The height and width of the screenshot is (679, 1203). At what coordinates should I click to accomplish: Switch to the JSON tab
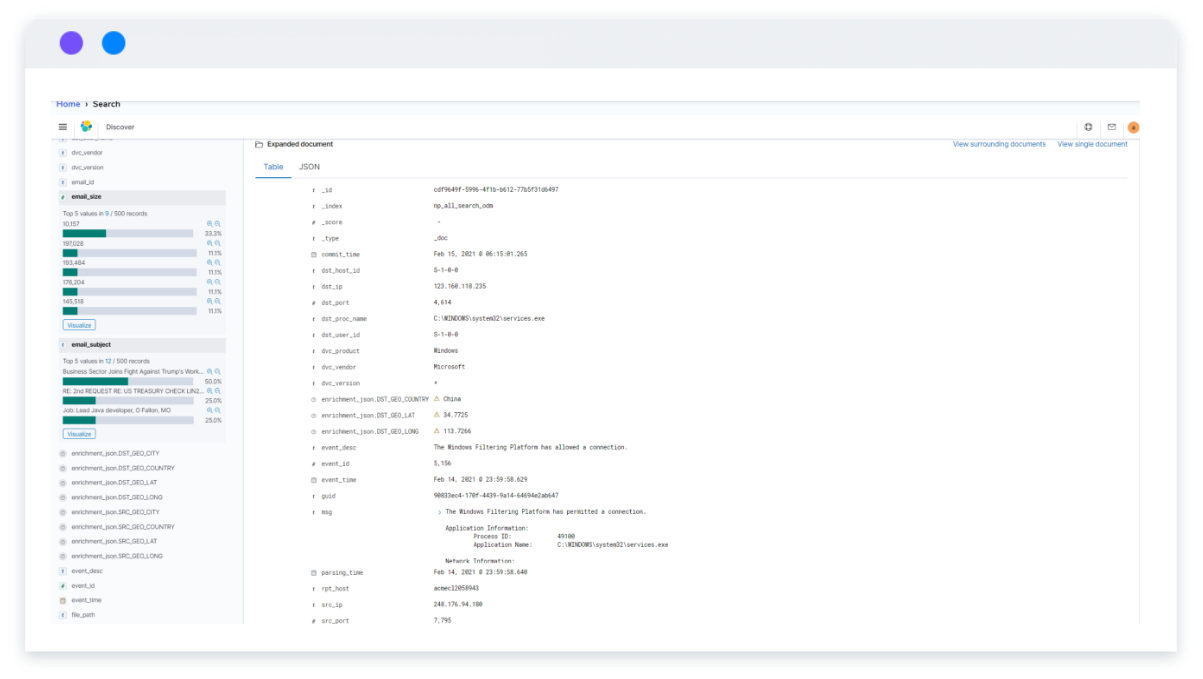pos(309,167)
